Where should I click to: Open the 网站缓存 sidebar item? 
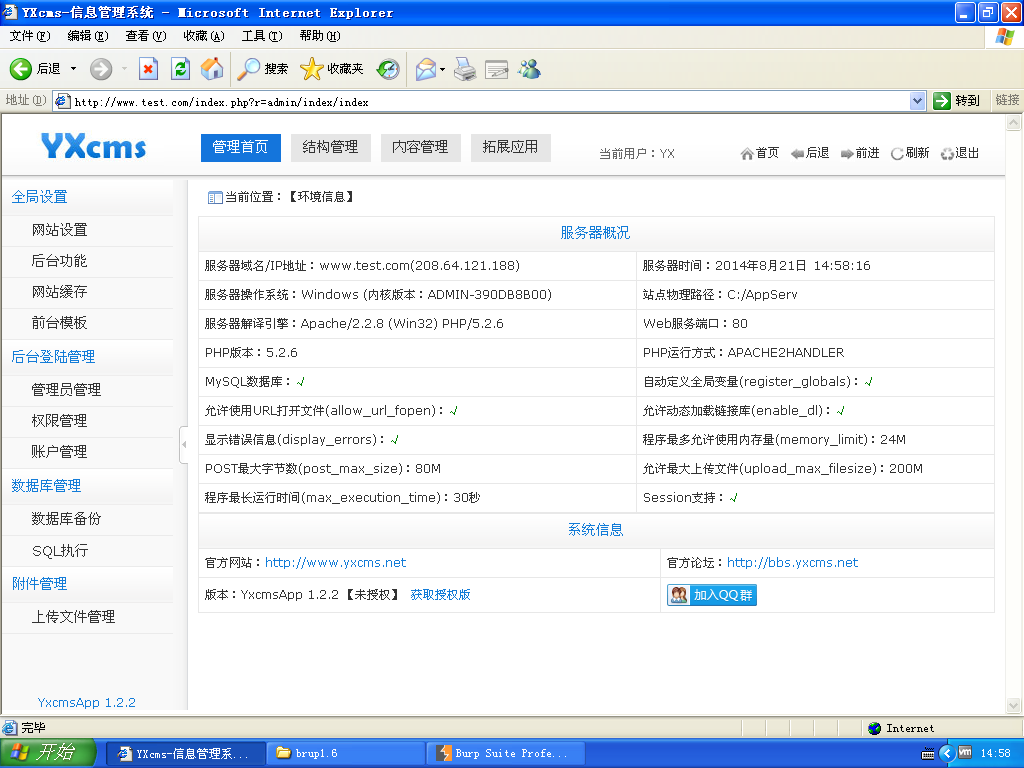pos(59,292)
